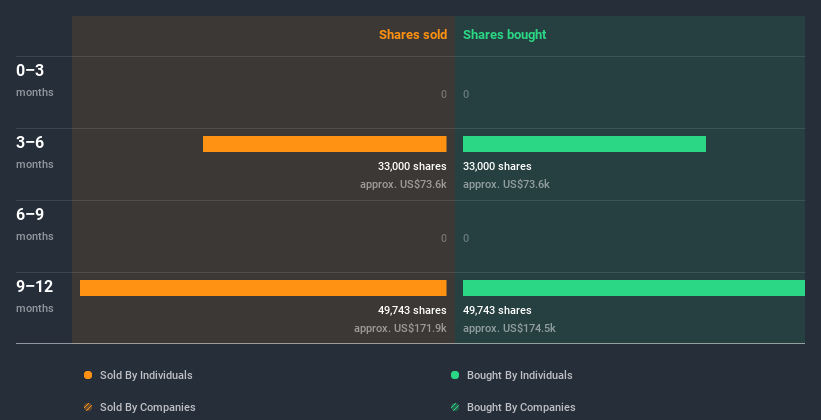The height and width of the screenshot is (420, 821).
Task: Click the zero bought value in 6–9 months
Action: click(466, 238)
